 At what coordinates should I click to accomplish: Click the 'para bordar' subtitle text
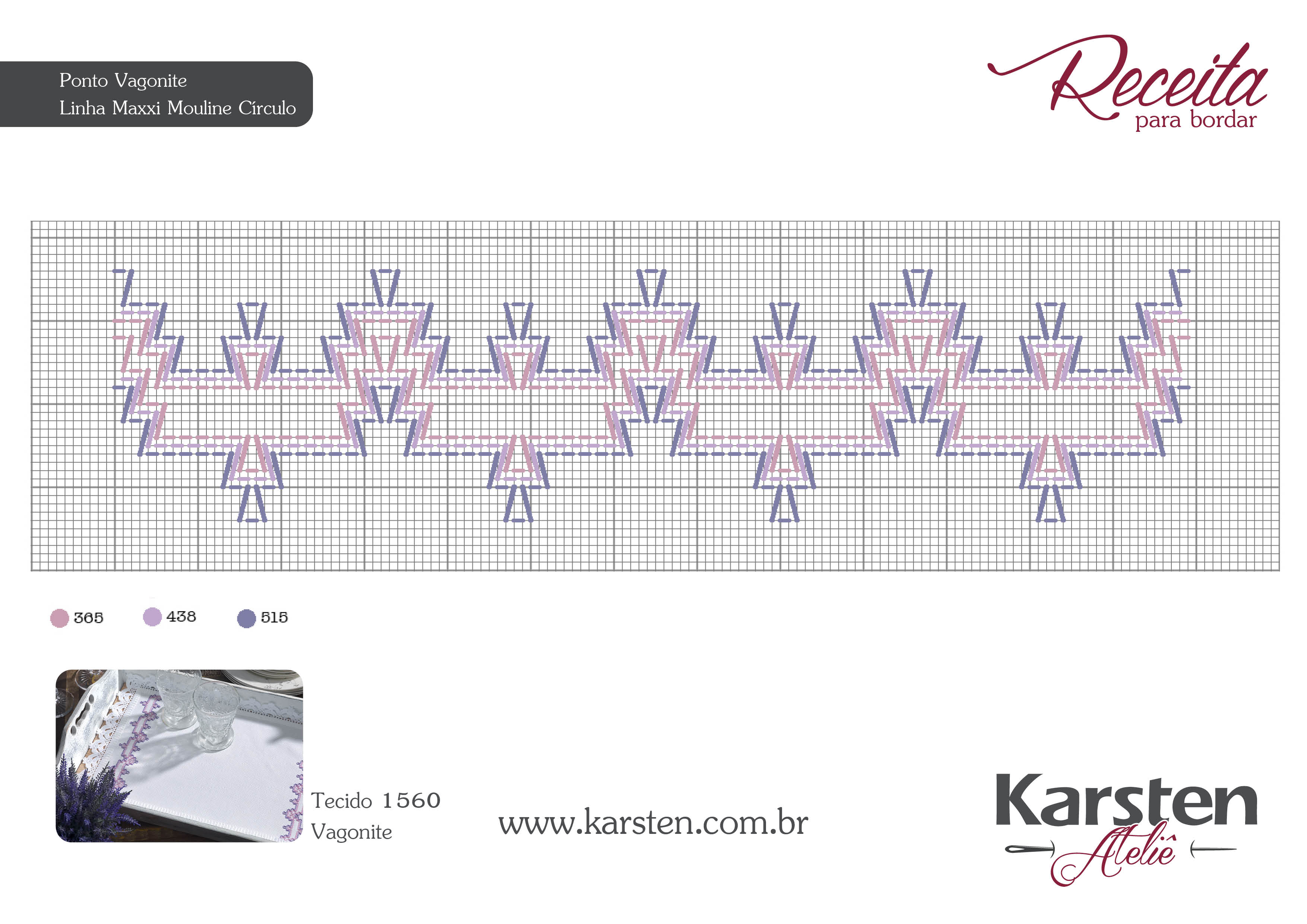tap(1196, 121)
